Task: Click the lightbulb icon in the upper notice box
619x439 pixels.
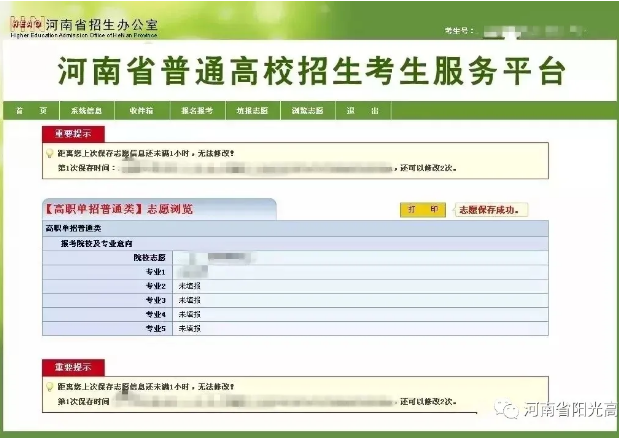Action: click(50, 153)
